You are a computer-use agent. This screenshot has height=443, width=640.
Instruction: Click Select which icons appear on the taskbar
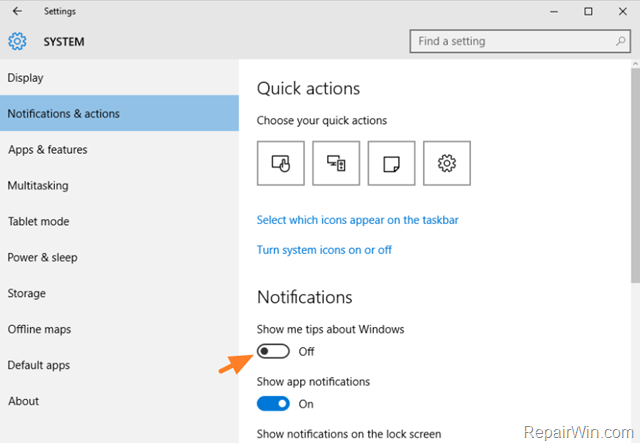[358, 220]
